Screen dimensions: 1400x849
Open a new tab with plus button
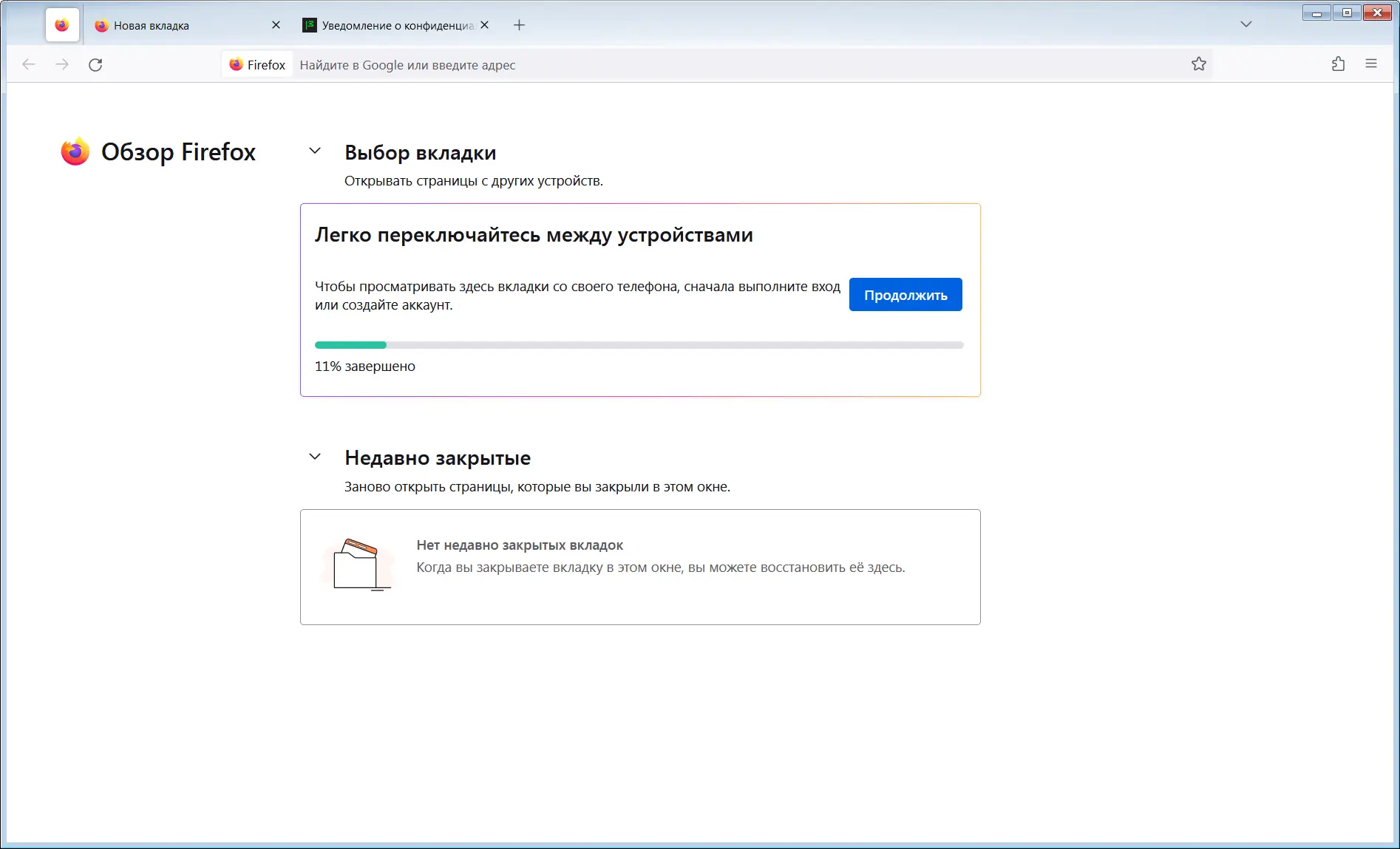coord(520,25)
